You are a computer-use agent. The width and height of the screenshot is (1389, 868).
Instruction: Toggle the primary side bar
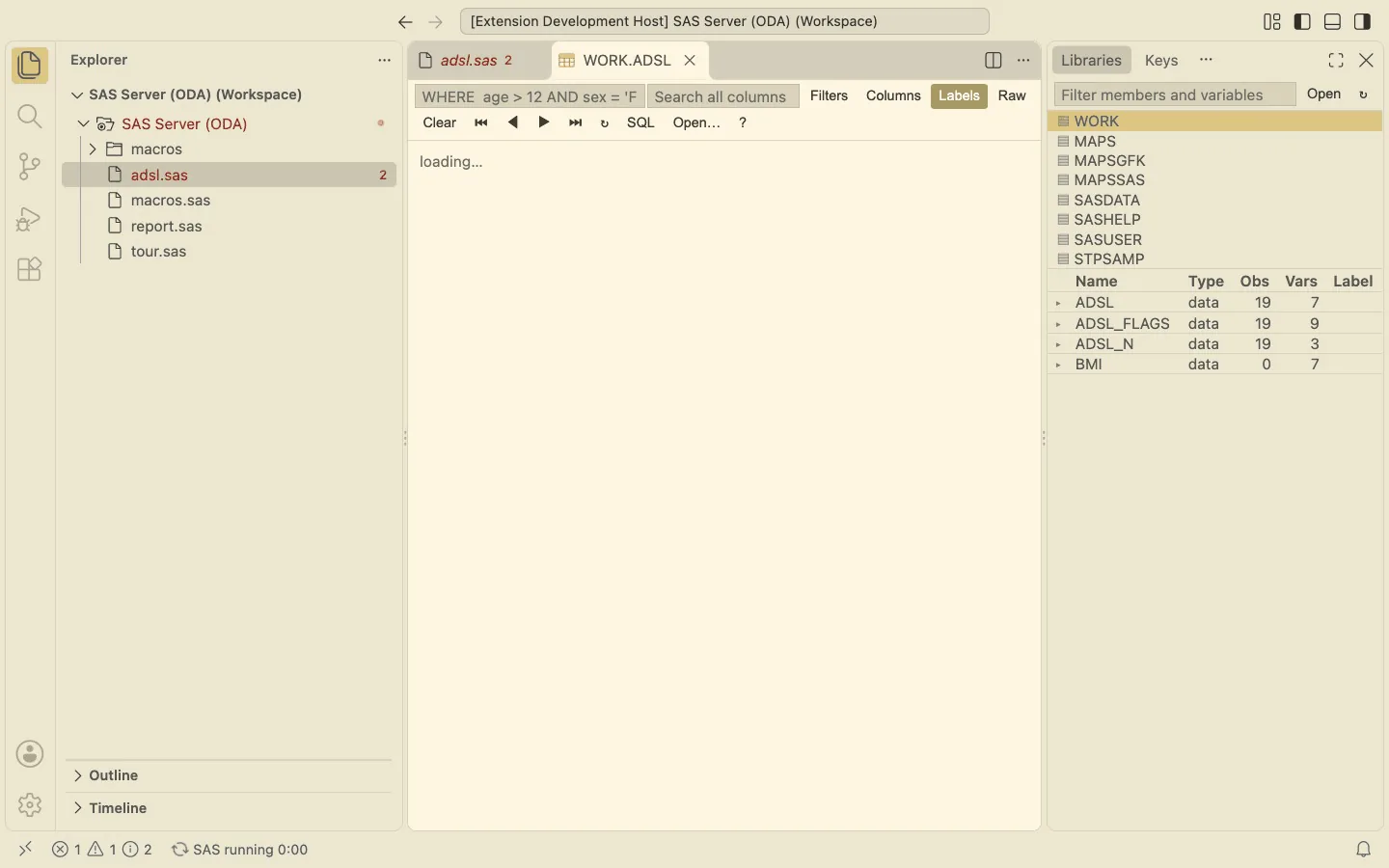click(x=1302, y=21)
